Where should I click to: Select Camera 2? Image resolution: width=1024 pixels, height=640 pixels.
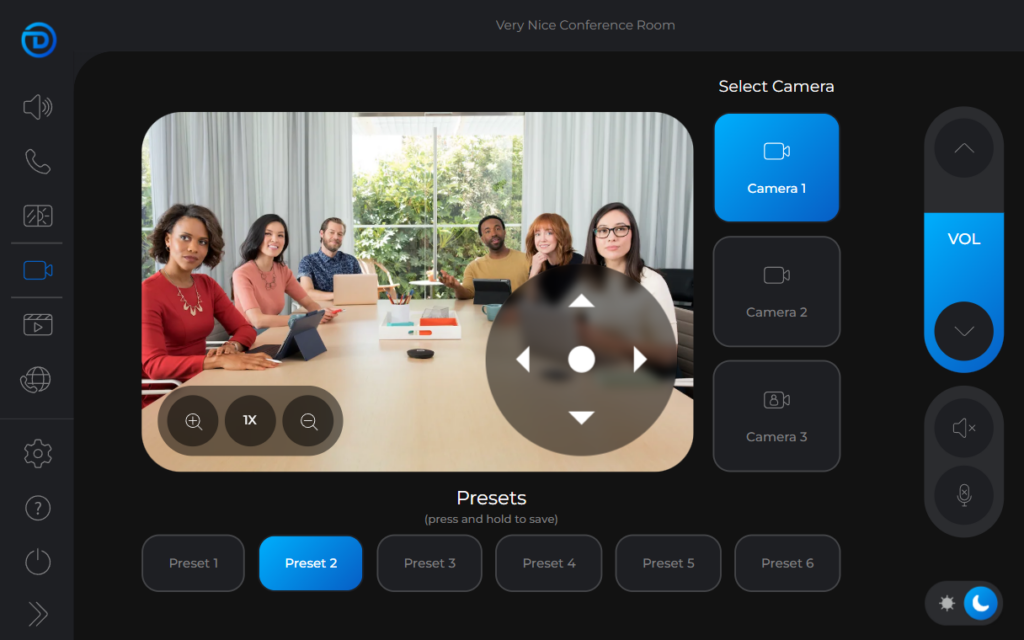coord(776,292)
